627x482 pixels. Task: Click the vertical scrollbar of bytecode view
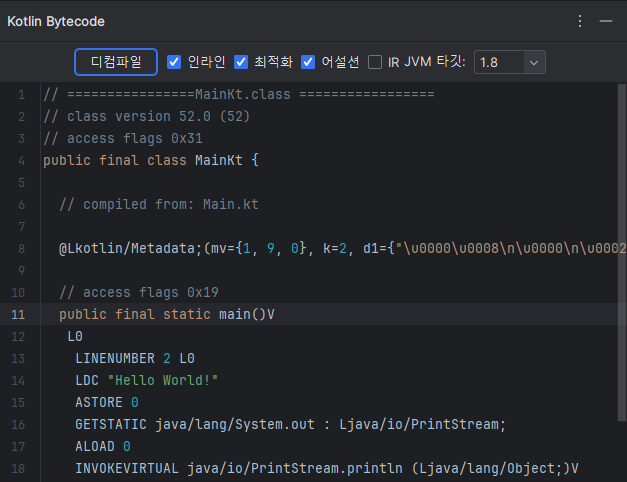(x=622, y=252)
